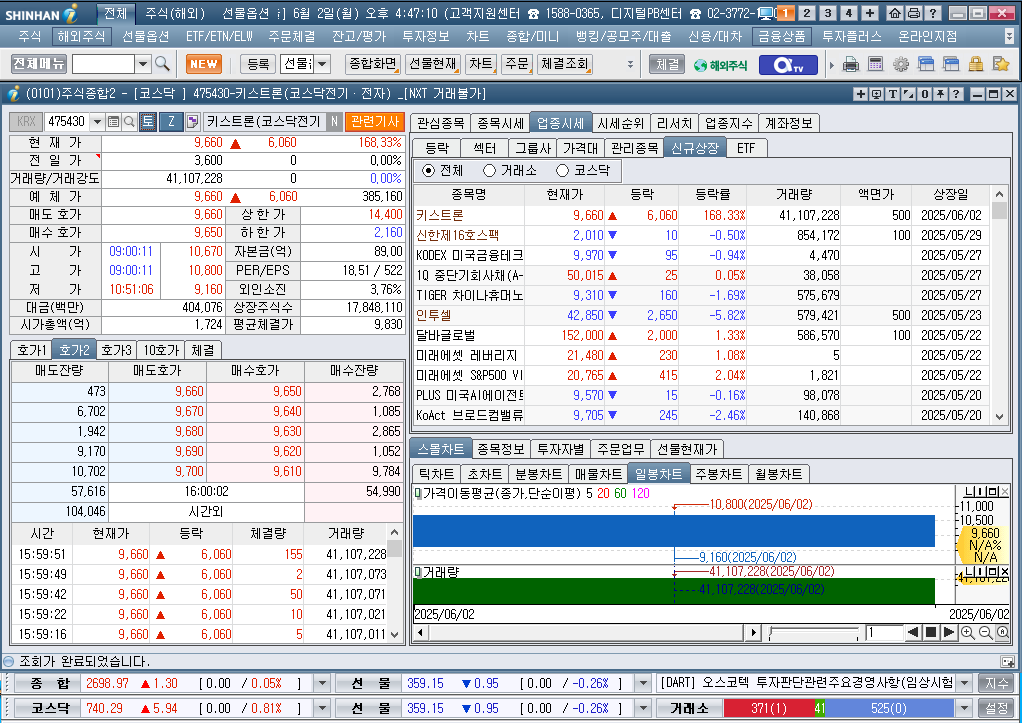Click the 종합화면 toolbar button
Screen dimensions: 1022x723
[x=373, y=64]
